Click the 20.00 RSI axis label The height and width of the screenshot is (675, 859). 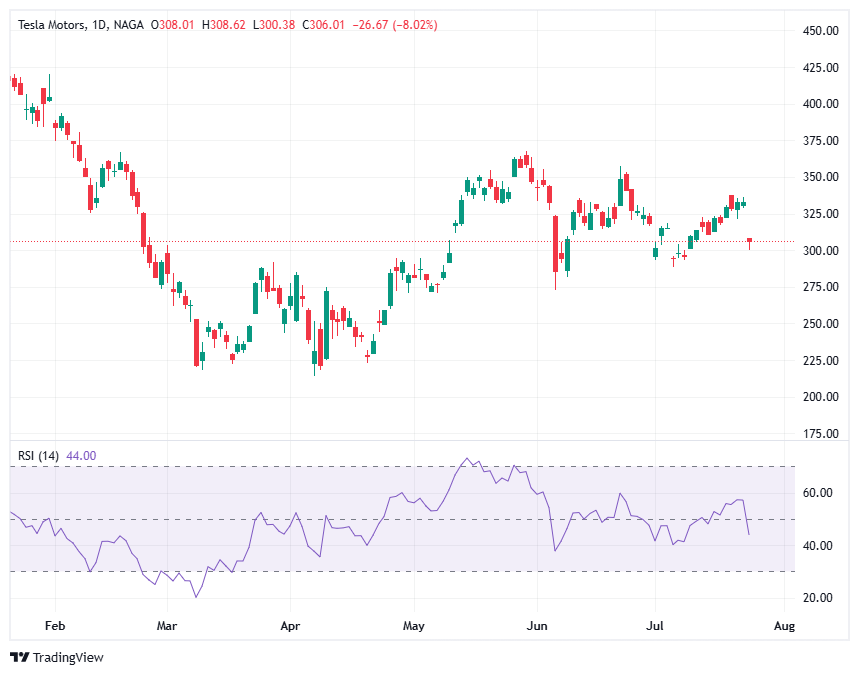(x=818, y=598)
